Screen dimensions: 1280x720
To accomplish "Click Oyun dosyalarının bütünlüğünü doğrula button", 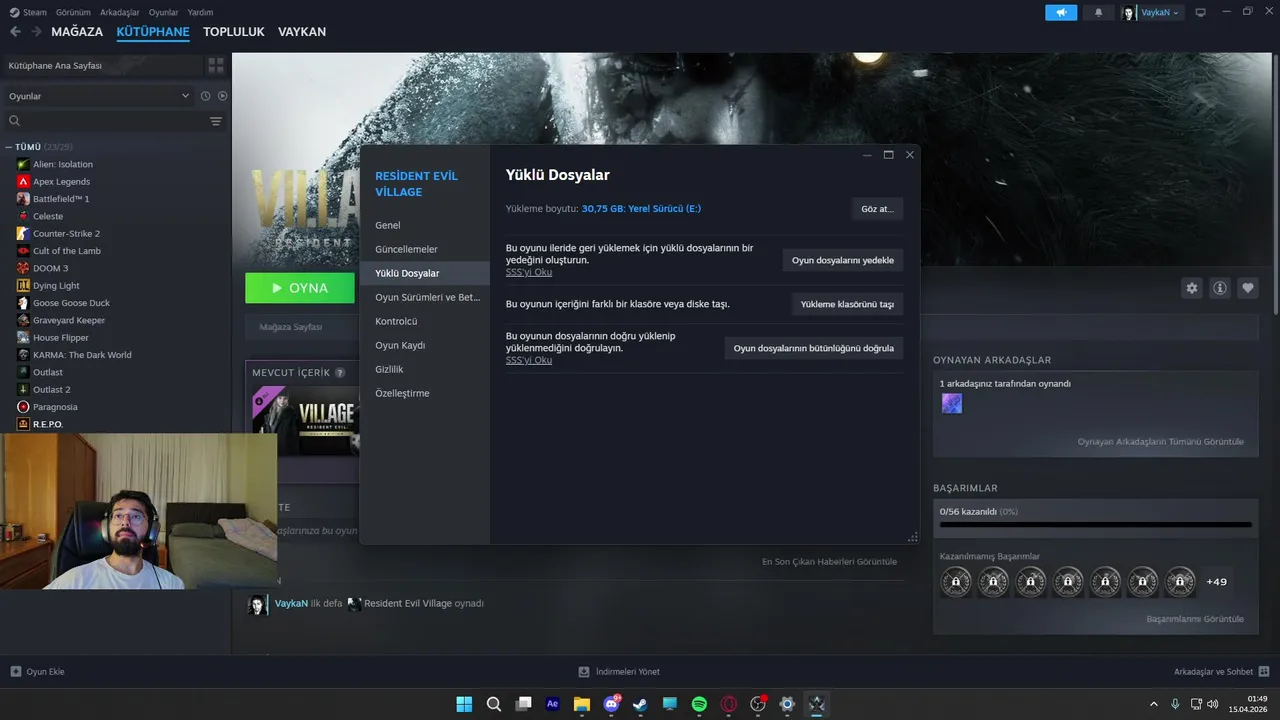I will [x=814, y=348].
